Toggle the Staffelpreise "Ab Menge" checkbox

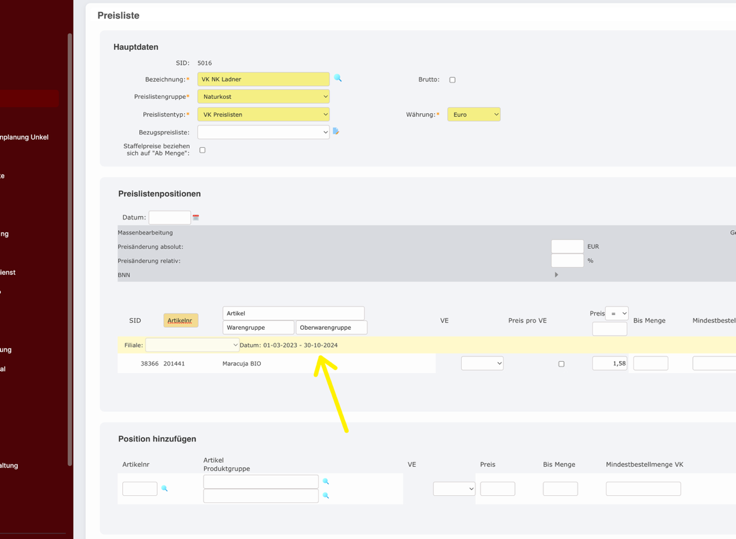[202, 150]
